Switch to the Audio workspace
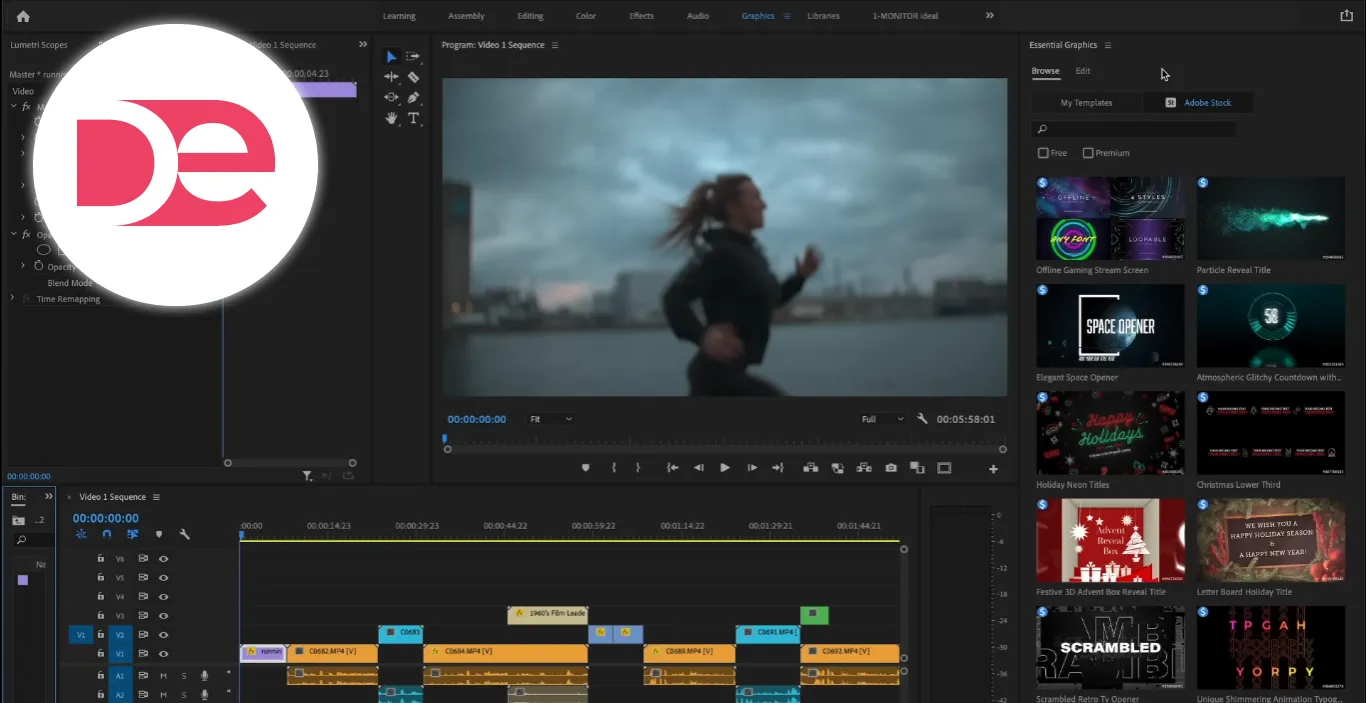Viewport: 1366px width, 703px height. 698,16
